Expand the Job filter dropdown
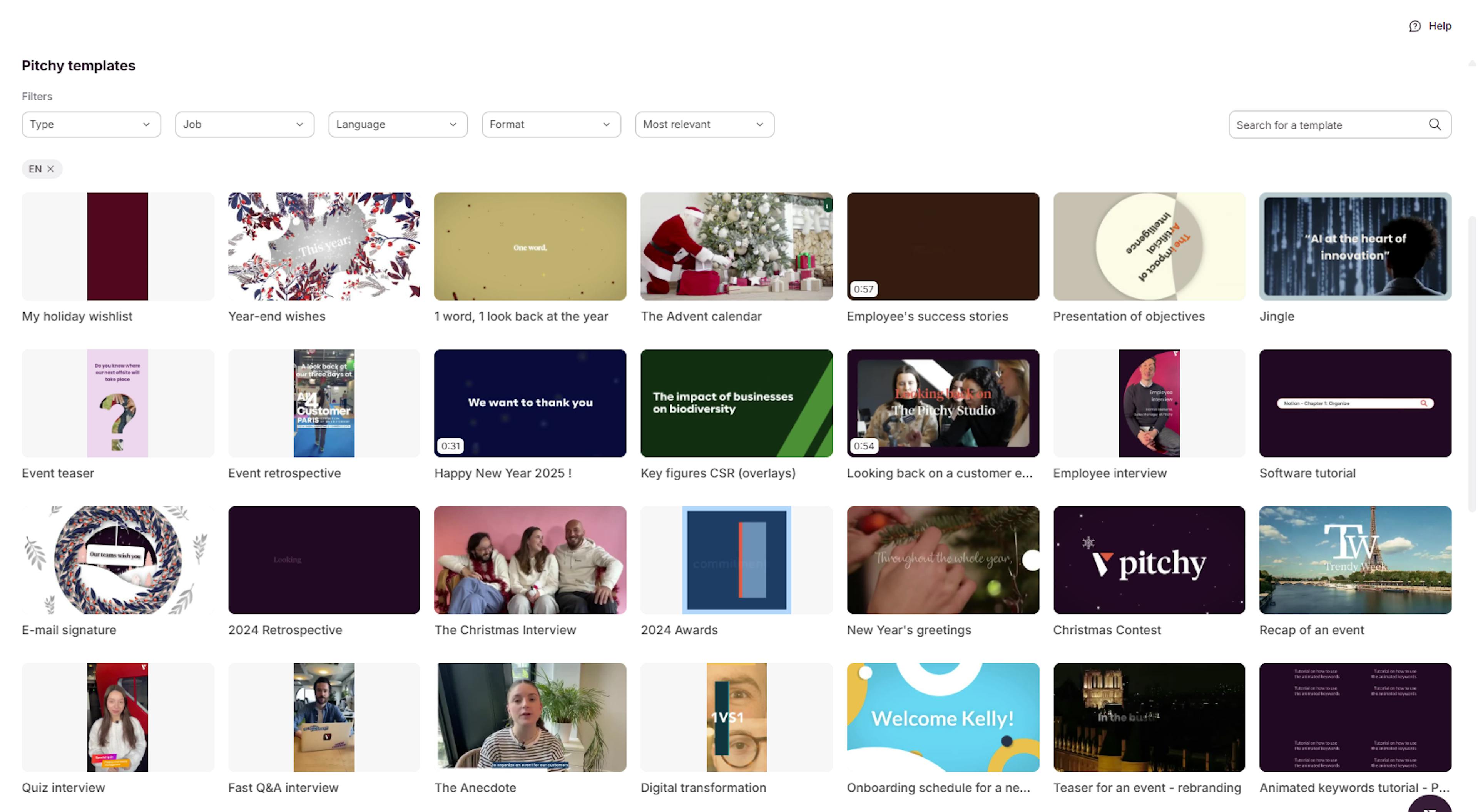The image size is (1478, 812). [244, 124]
